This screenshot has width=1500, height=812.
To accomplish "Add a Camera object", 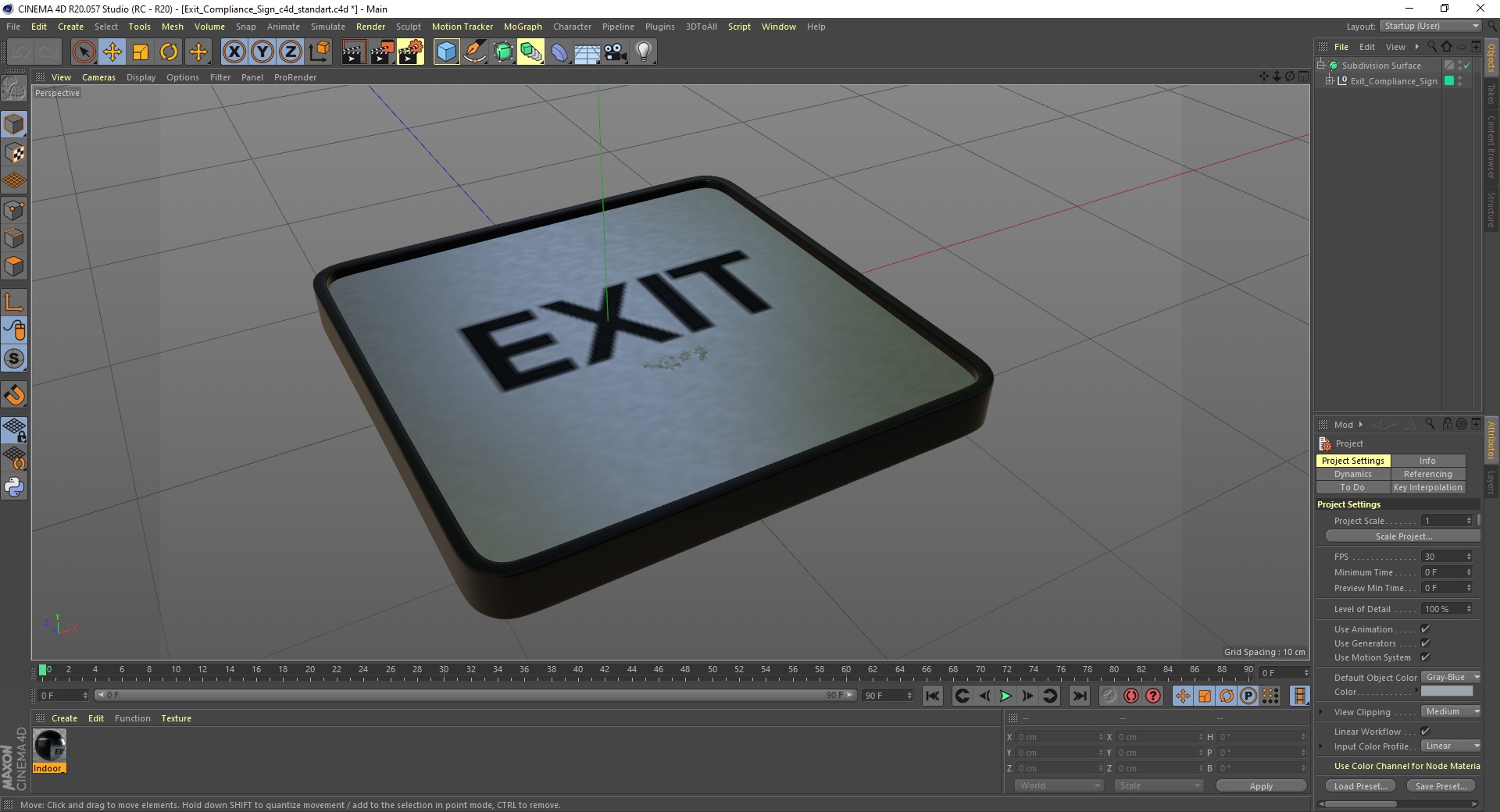I will 616,52.
